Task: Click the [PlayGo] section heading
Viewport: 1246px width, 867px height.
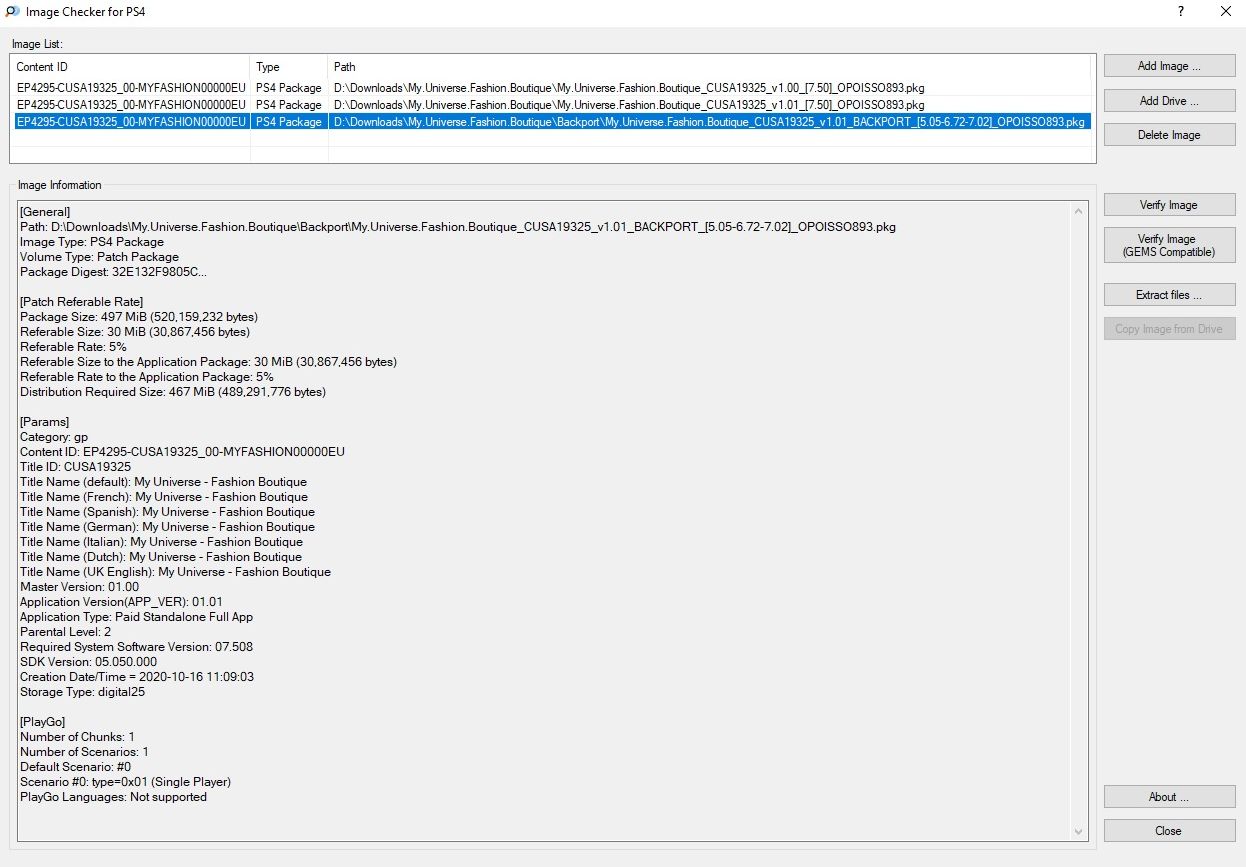Action: point(43,722)
